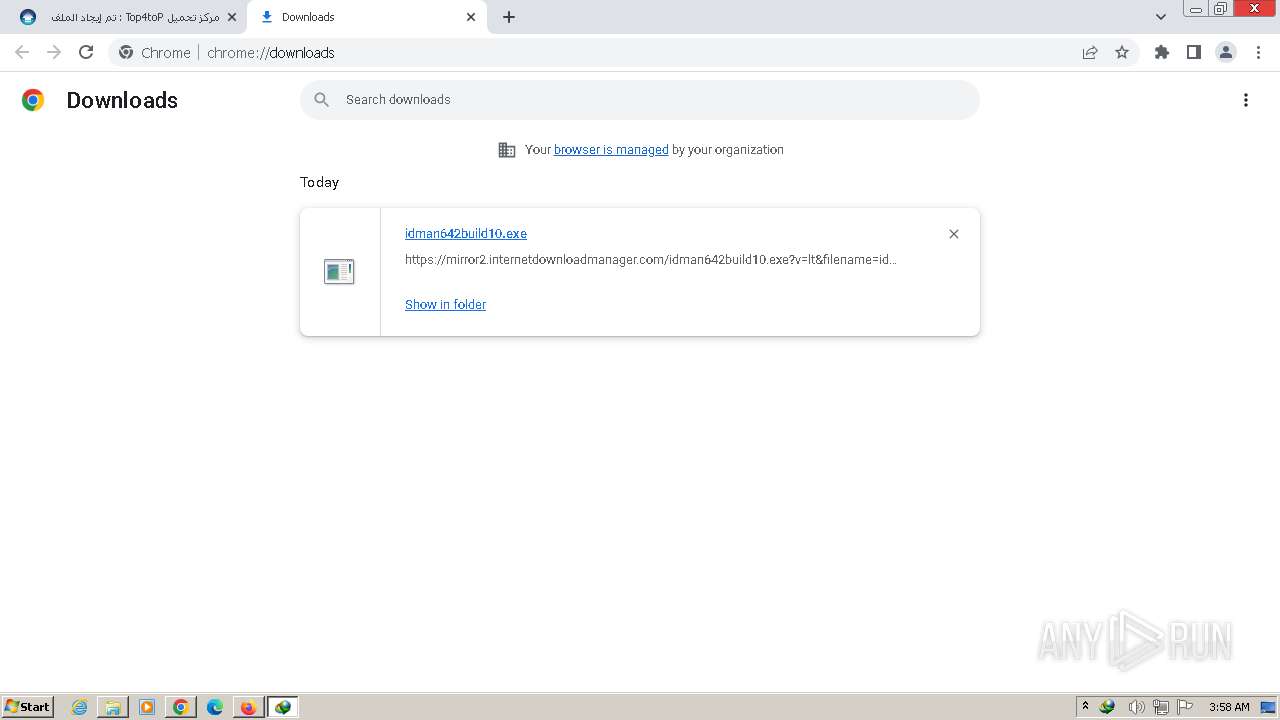
Task: Click the Show desktop button
Action: [1269, 707]
